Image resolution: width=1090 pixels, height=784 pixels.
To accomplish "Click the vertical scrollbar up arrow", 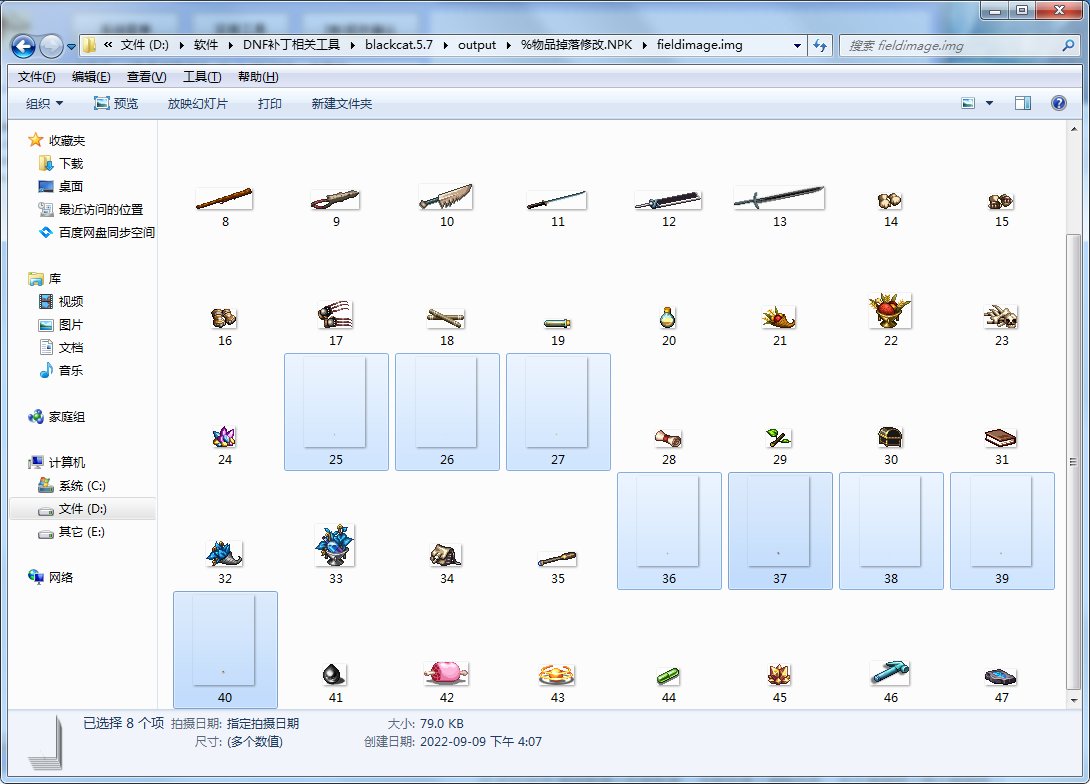I will [1074, 129].
